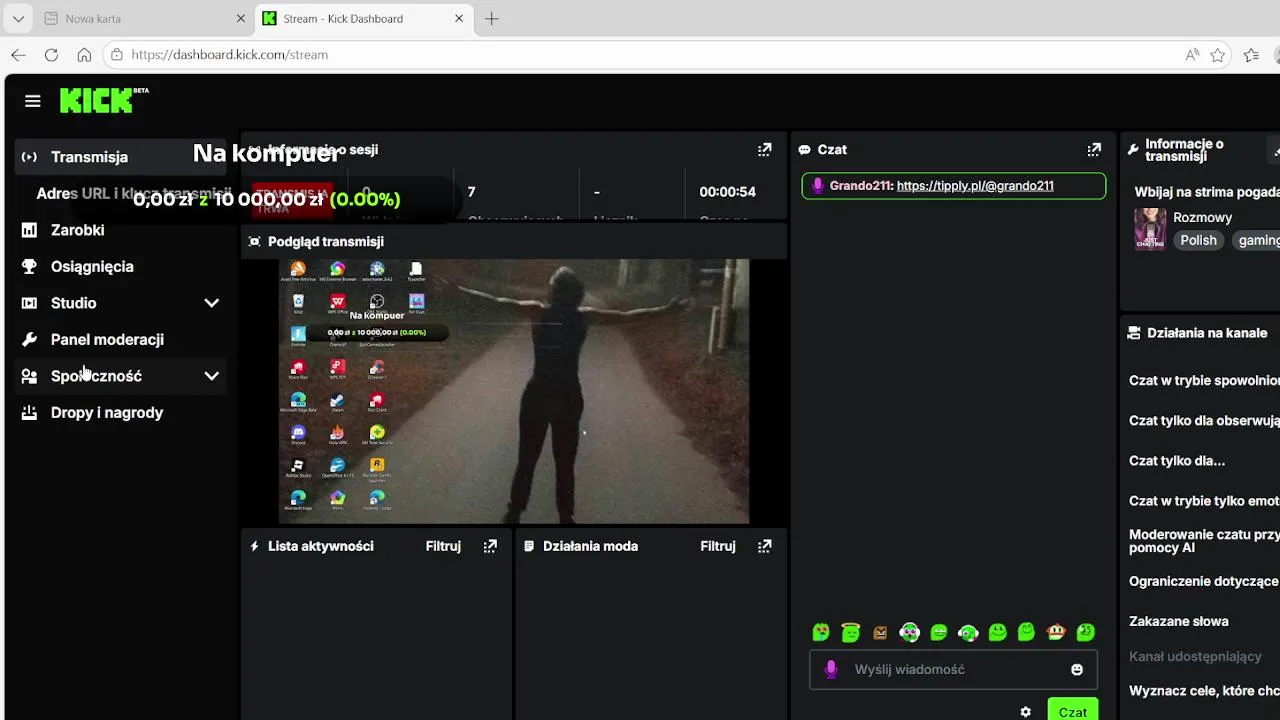Viewport: 1280px width, 720px height.
Task: Open the tab search dropdown
Action: 18,18
